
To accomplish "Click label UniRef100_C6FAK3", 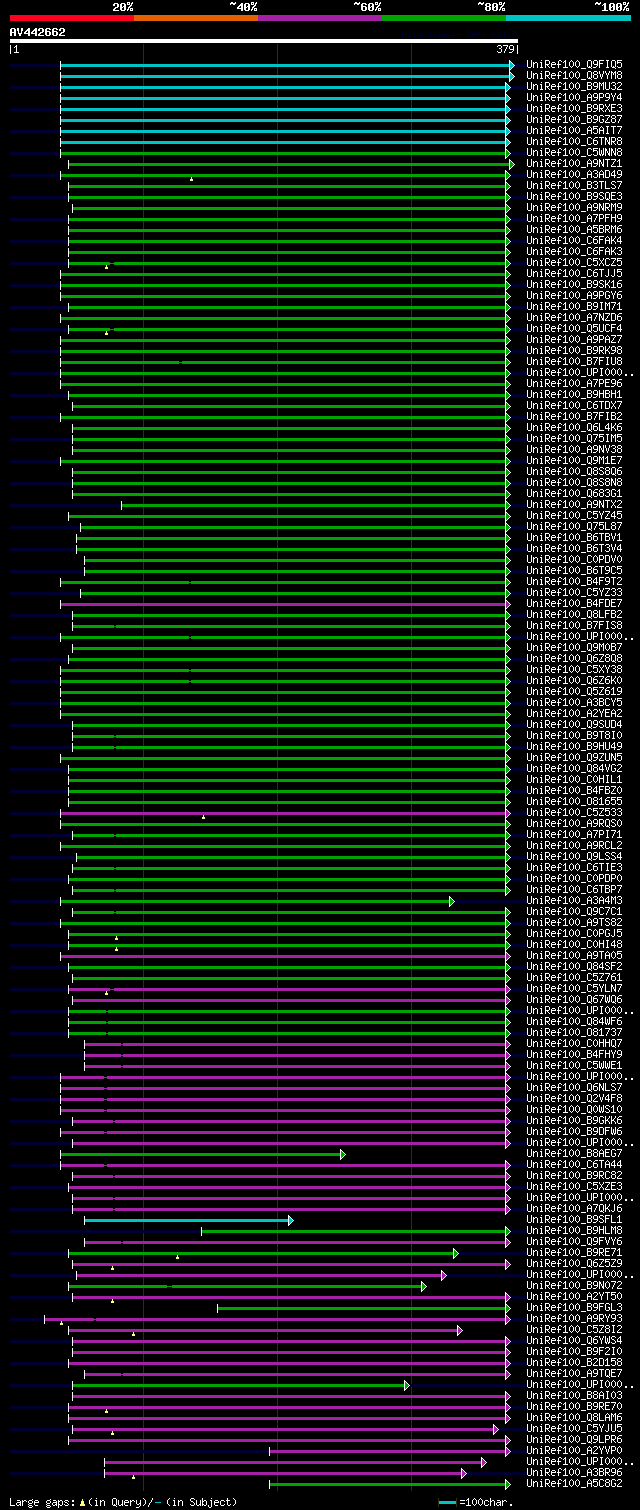I will tap(574, 251).
